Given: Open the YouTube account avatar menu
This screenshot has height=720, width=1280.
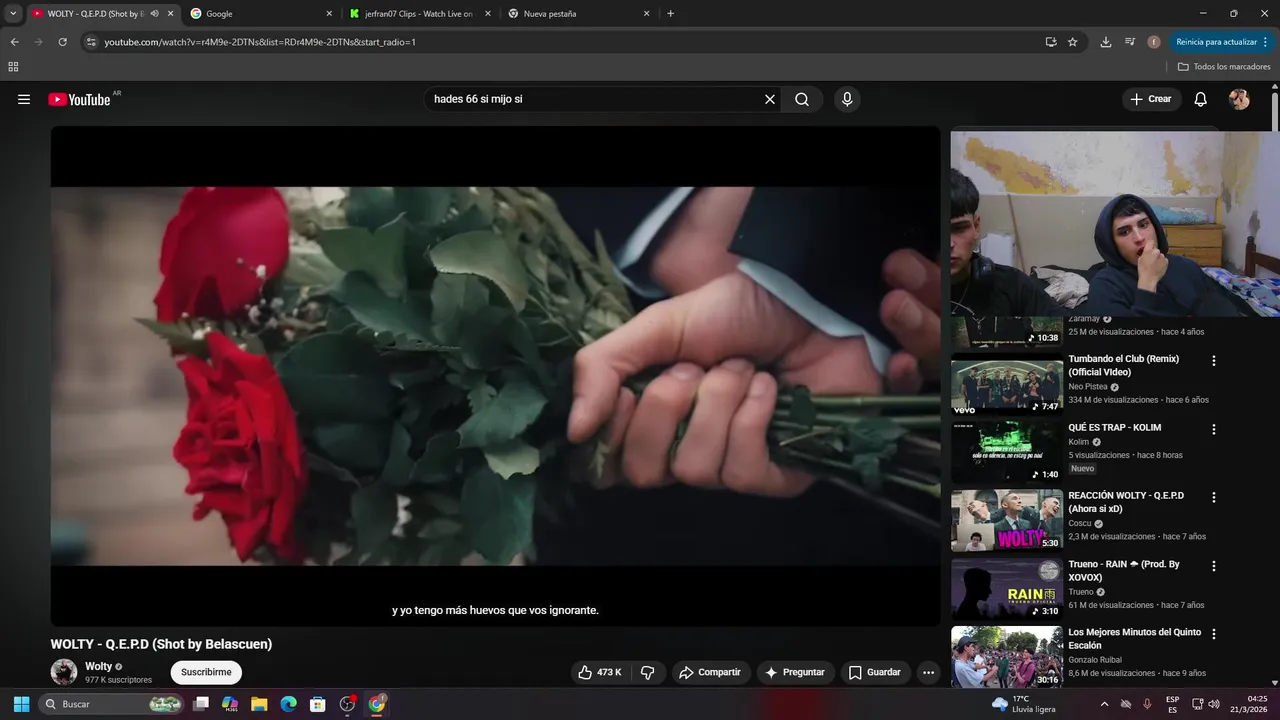Looking at the screenshot, I should pos(1239,99).
